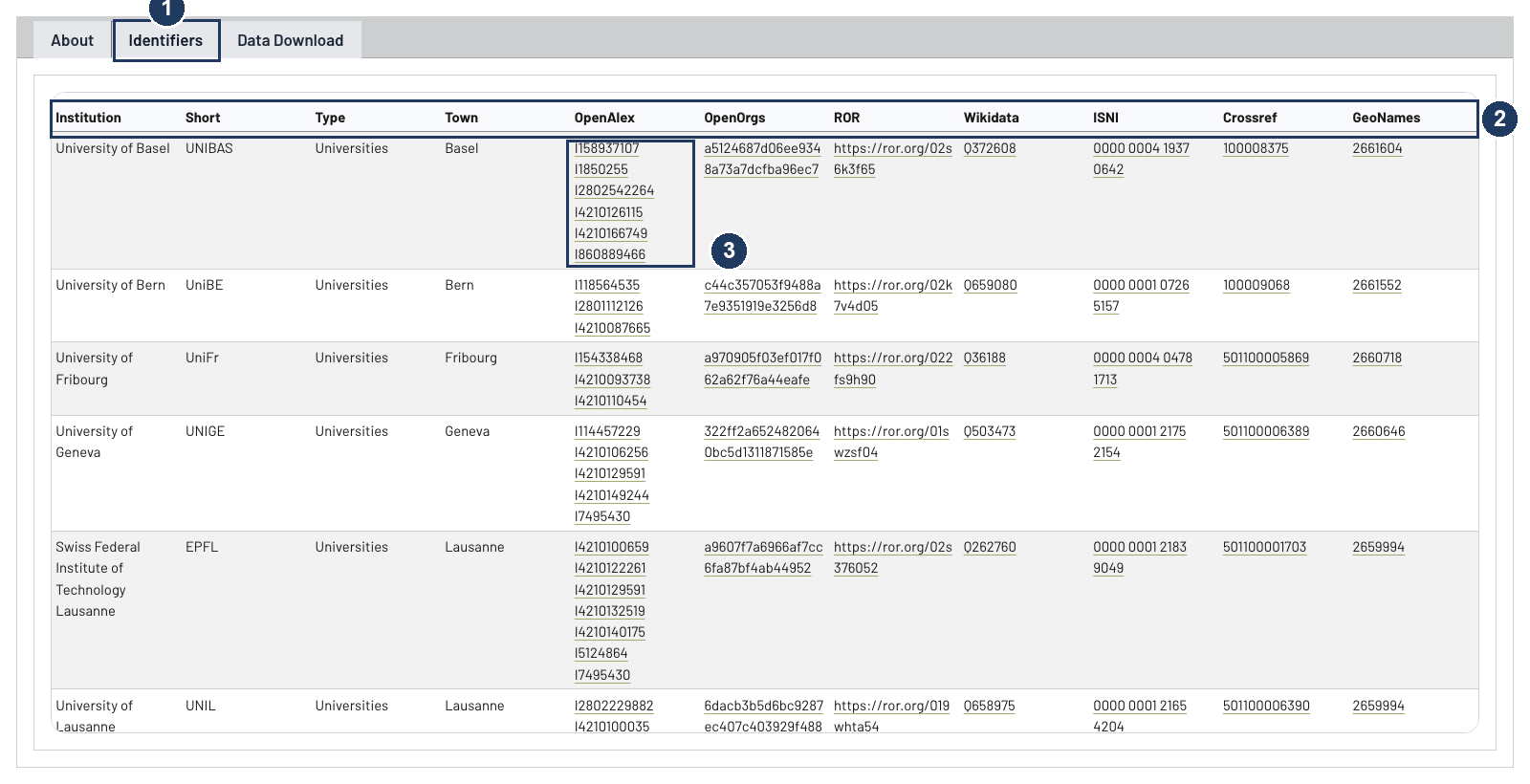The height and width of the screenshot is (784, 1530).
Task: Open OpenAlex link I4210140175
Action: click(609, 632)
